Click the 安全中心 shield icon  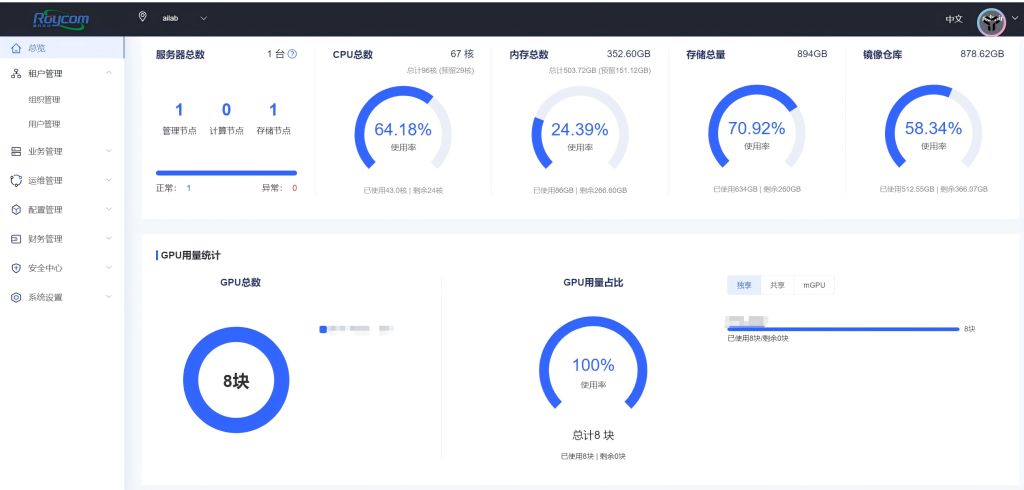[16, 268]
